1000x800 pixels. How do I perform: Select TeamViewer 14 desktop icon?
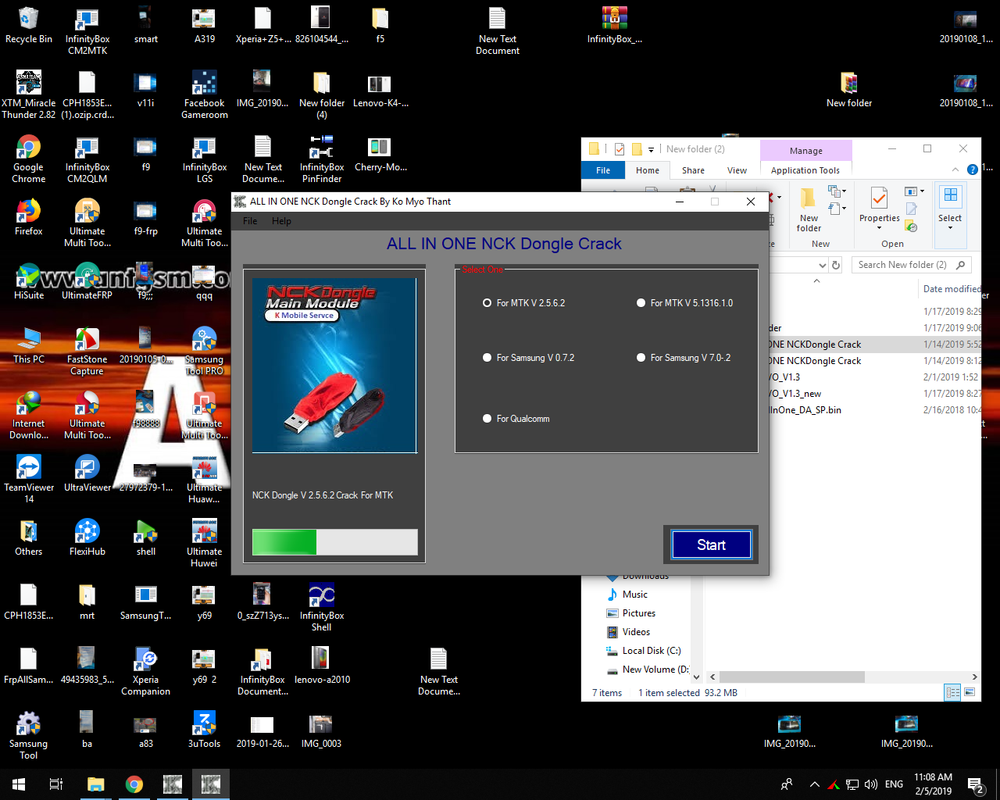tap(29, 479)
